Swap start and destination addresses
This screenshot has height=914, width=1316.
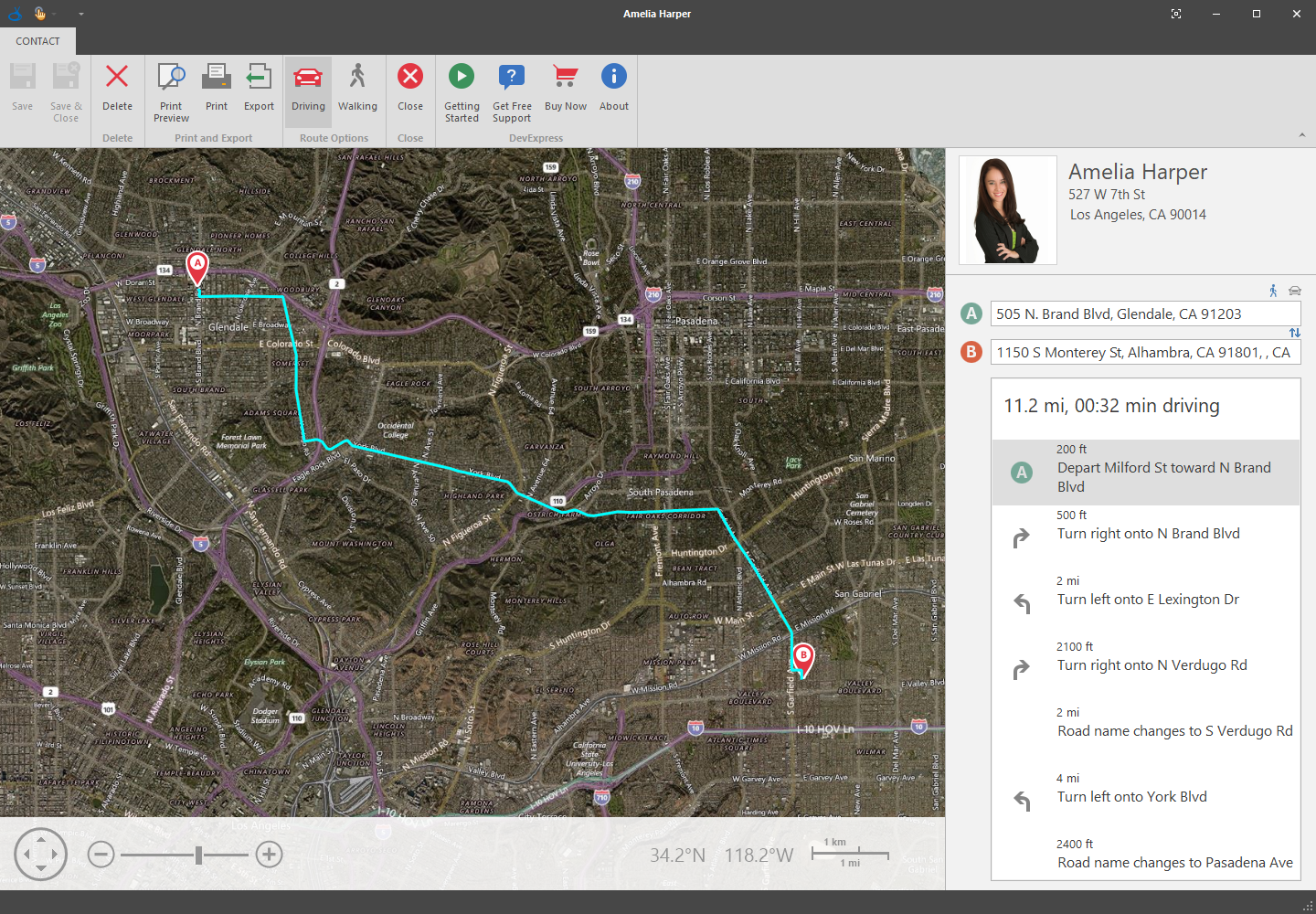pyautogui.click(x=1294, y=333)
